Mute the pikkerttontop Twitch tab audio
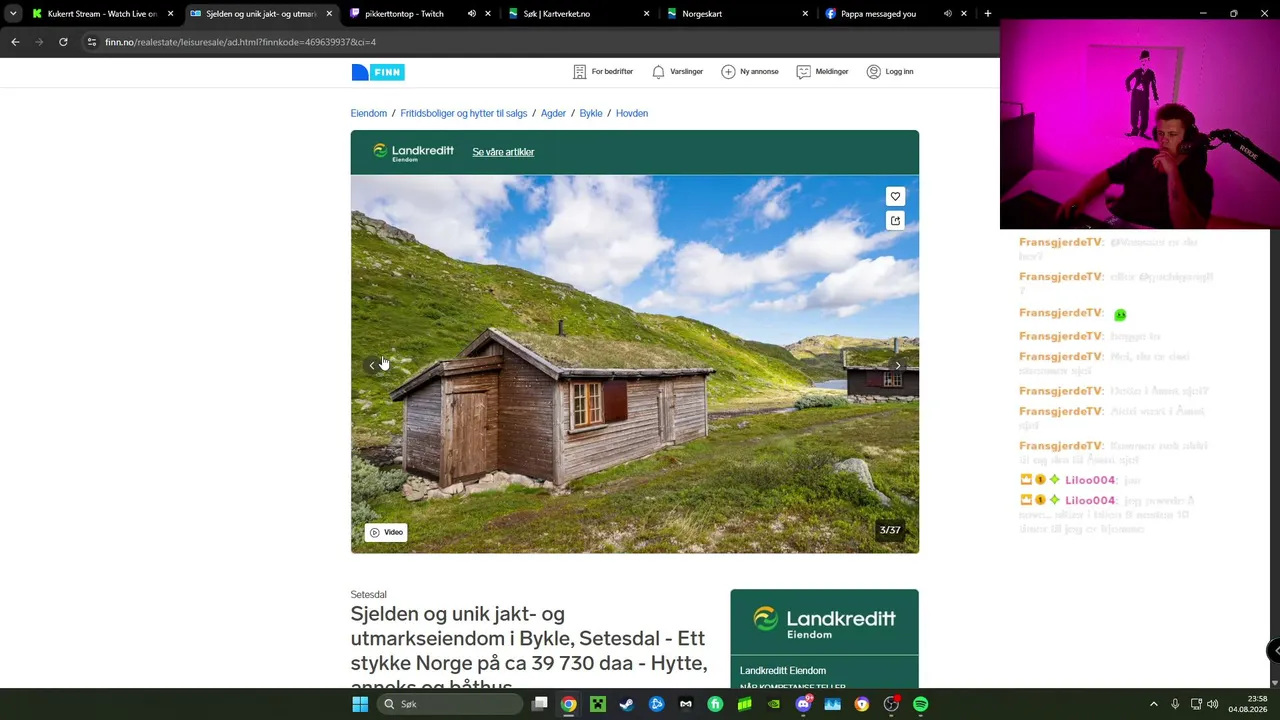Viewport: 1280px width, 720px height. pyautogui.click(x=472, y=14)
